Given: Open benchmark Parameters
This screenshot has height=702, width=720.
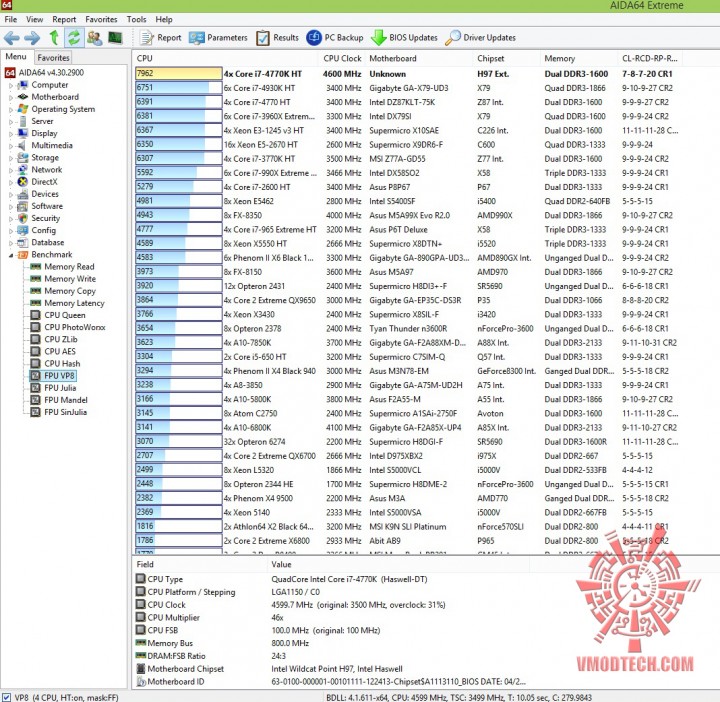Looking at the screenshot, I should 218,38.
